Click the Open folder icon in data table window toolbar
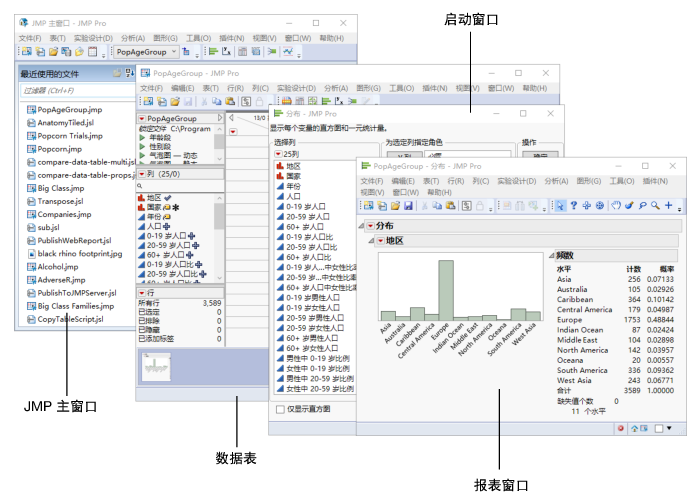 click(x=175, y=101)
